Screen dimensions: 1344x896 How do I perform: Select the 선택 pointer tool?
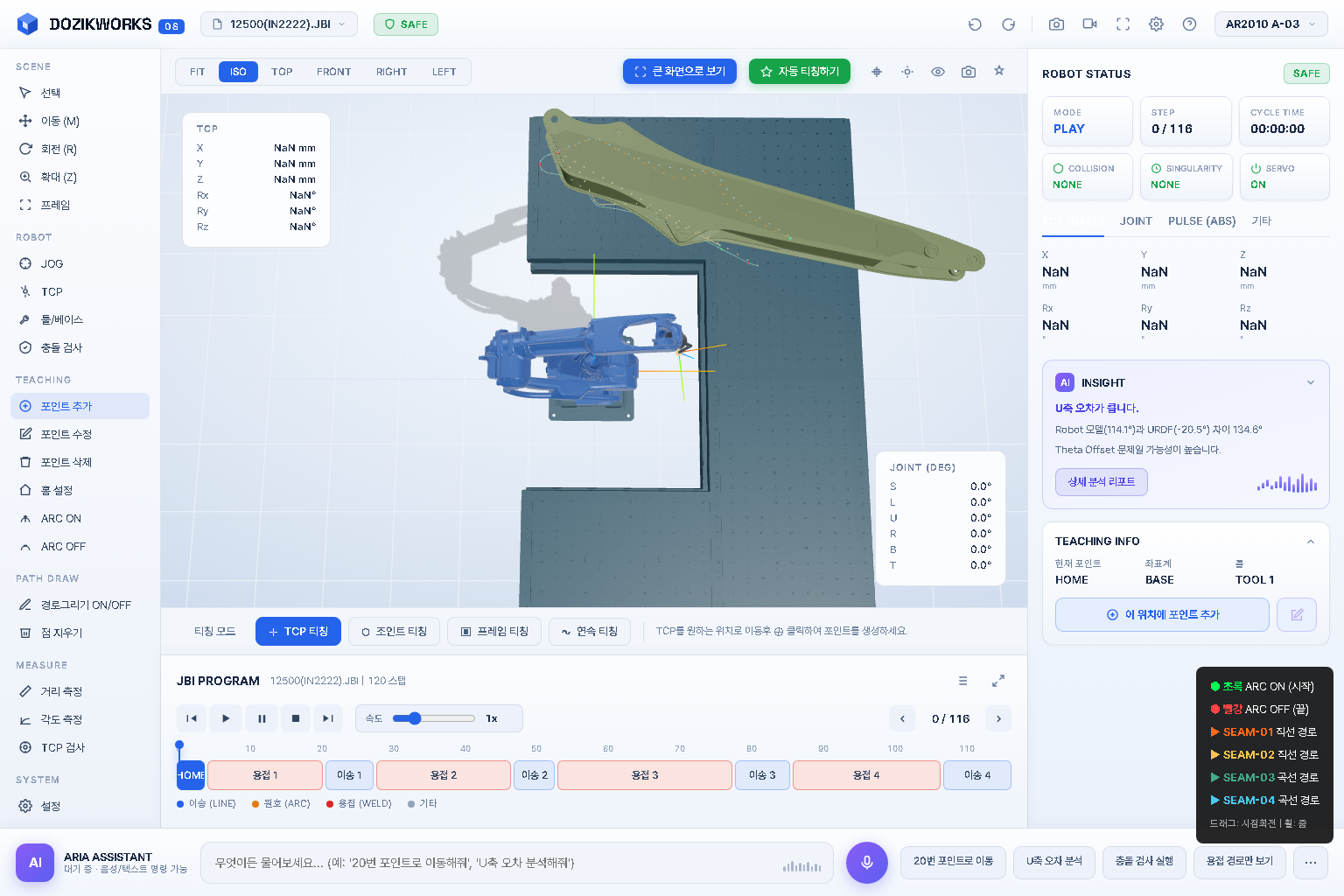(80, 93)
